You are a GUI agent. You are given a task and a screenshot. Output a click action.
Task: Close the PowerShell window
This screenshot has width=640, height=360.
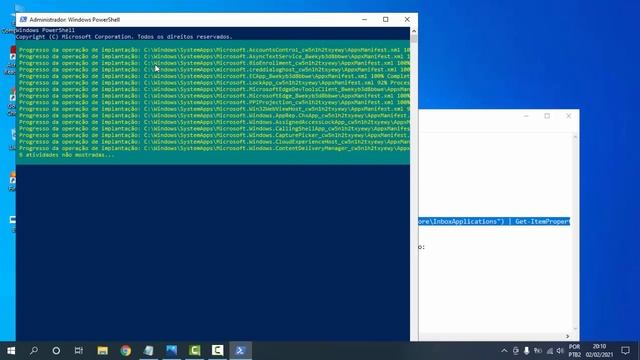(407, 20)
